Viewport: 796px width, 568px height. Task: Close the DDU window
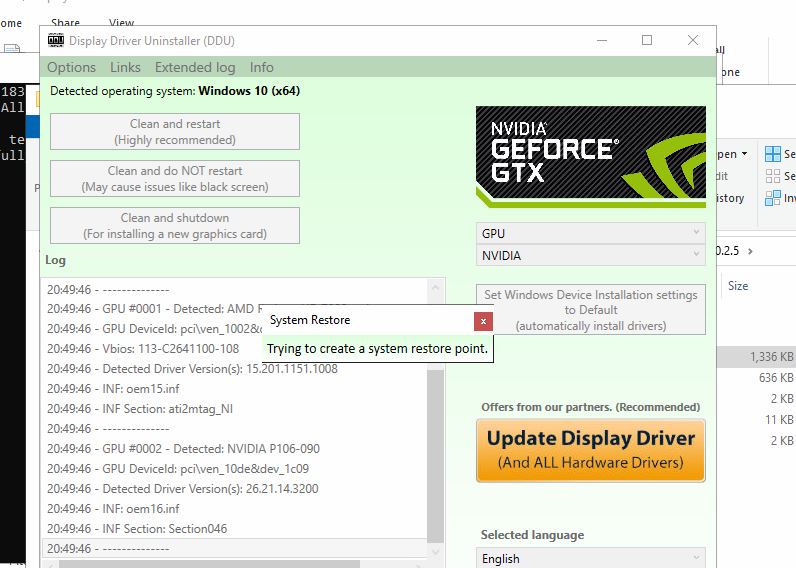coord(692,40)
